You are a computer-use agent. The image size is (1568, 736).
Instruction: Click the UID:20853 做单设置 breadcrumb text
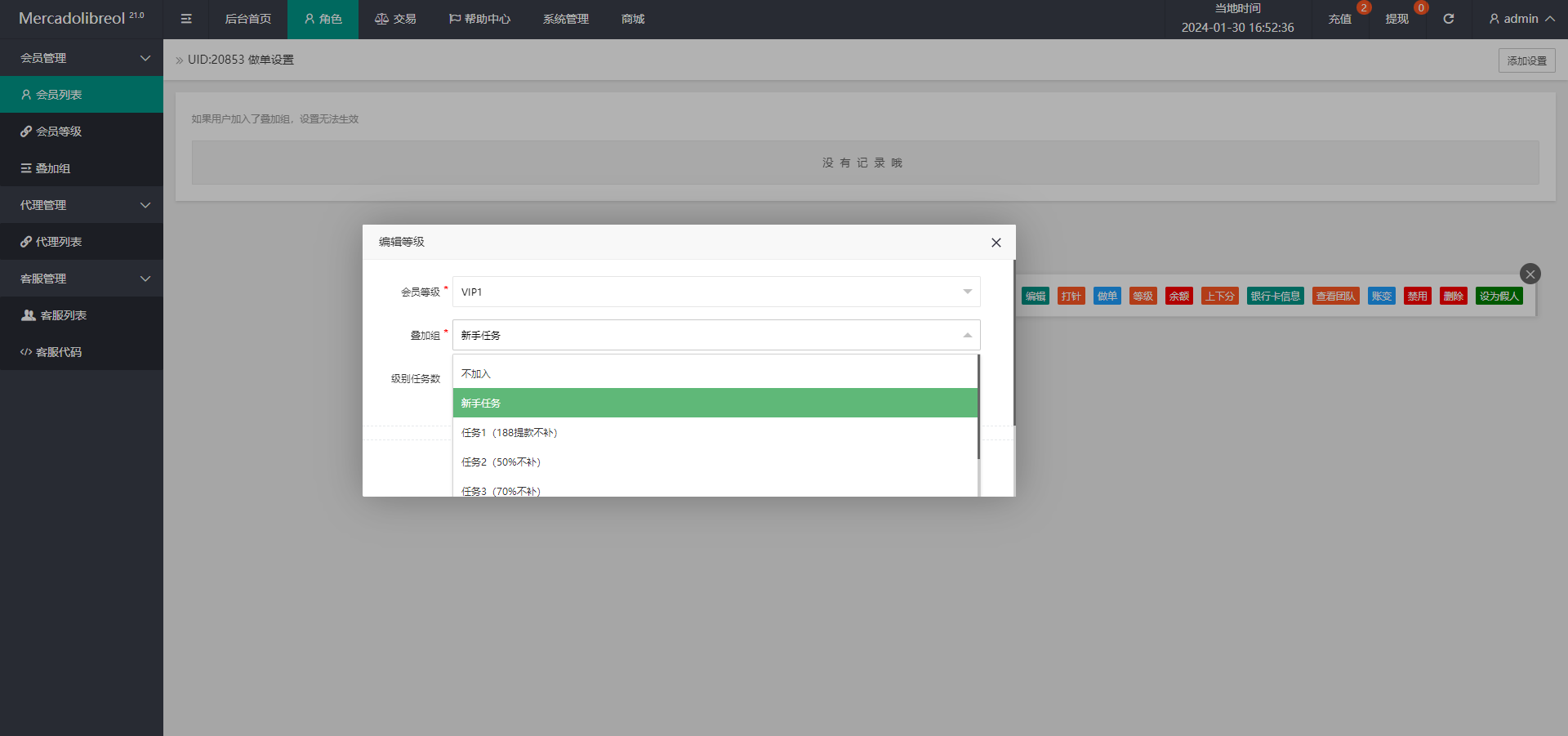(241, 60)
